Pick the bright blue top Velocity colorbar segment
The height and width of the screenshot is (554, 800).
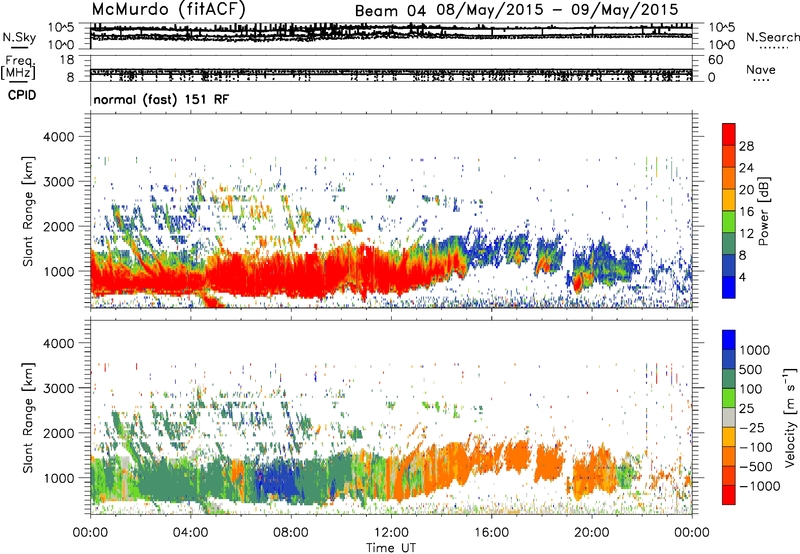point(729,340)
